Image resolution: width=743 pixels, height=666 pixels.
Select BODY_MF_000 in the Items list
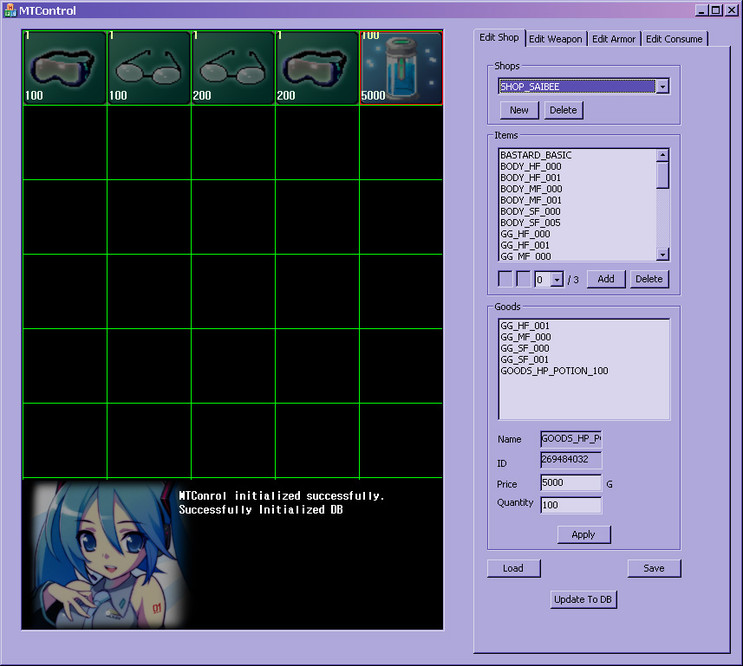(x=530, y=189)
